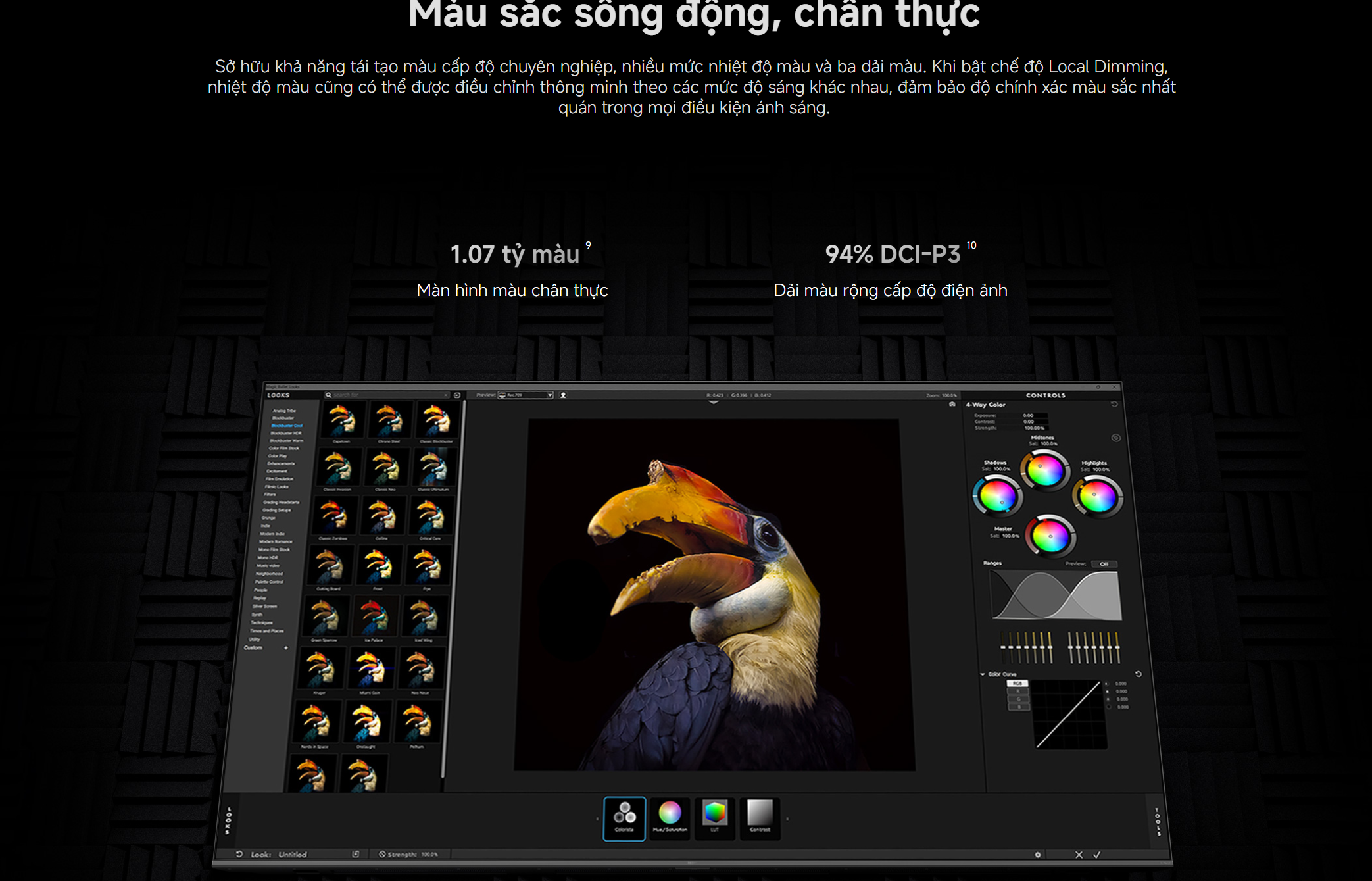The image size is (1372, 881).
Task: Select the RGB channel for Color Curve
Action: 1017,684
